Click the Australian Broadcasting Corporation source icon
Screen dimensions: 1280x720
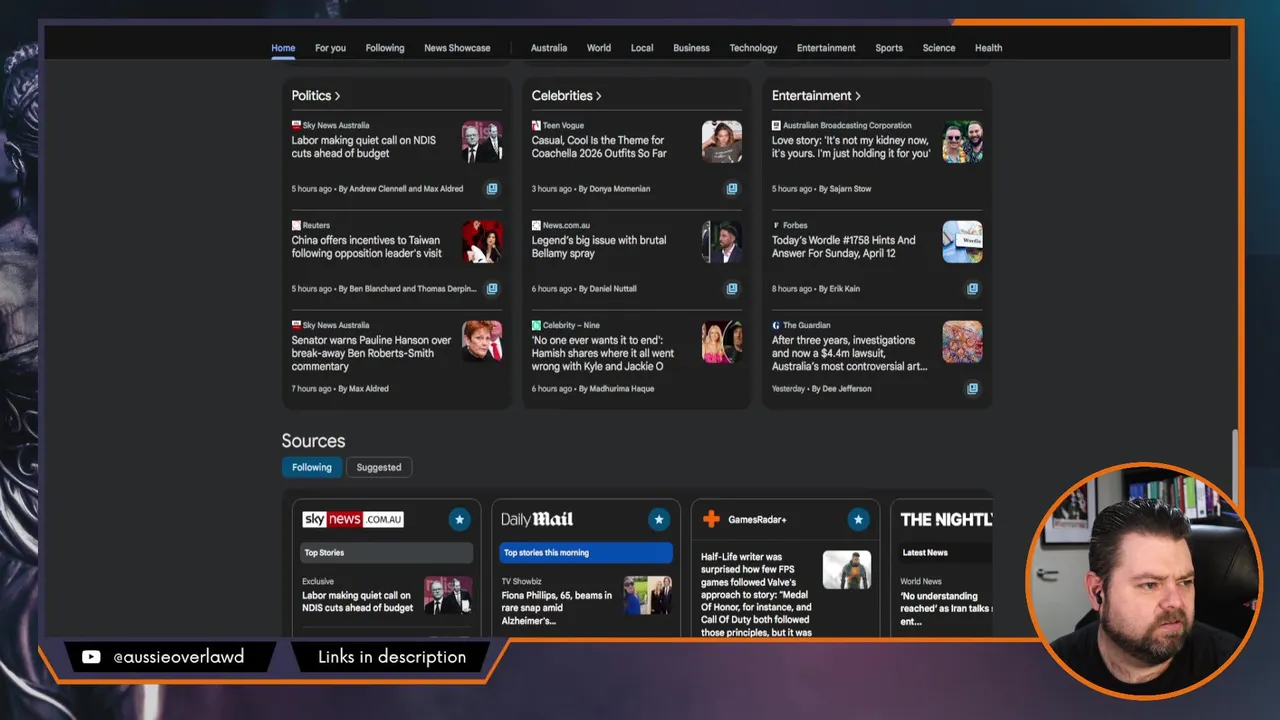tap(776, 125)
